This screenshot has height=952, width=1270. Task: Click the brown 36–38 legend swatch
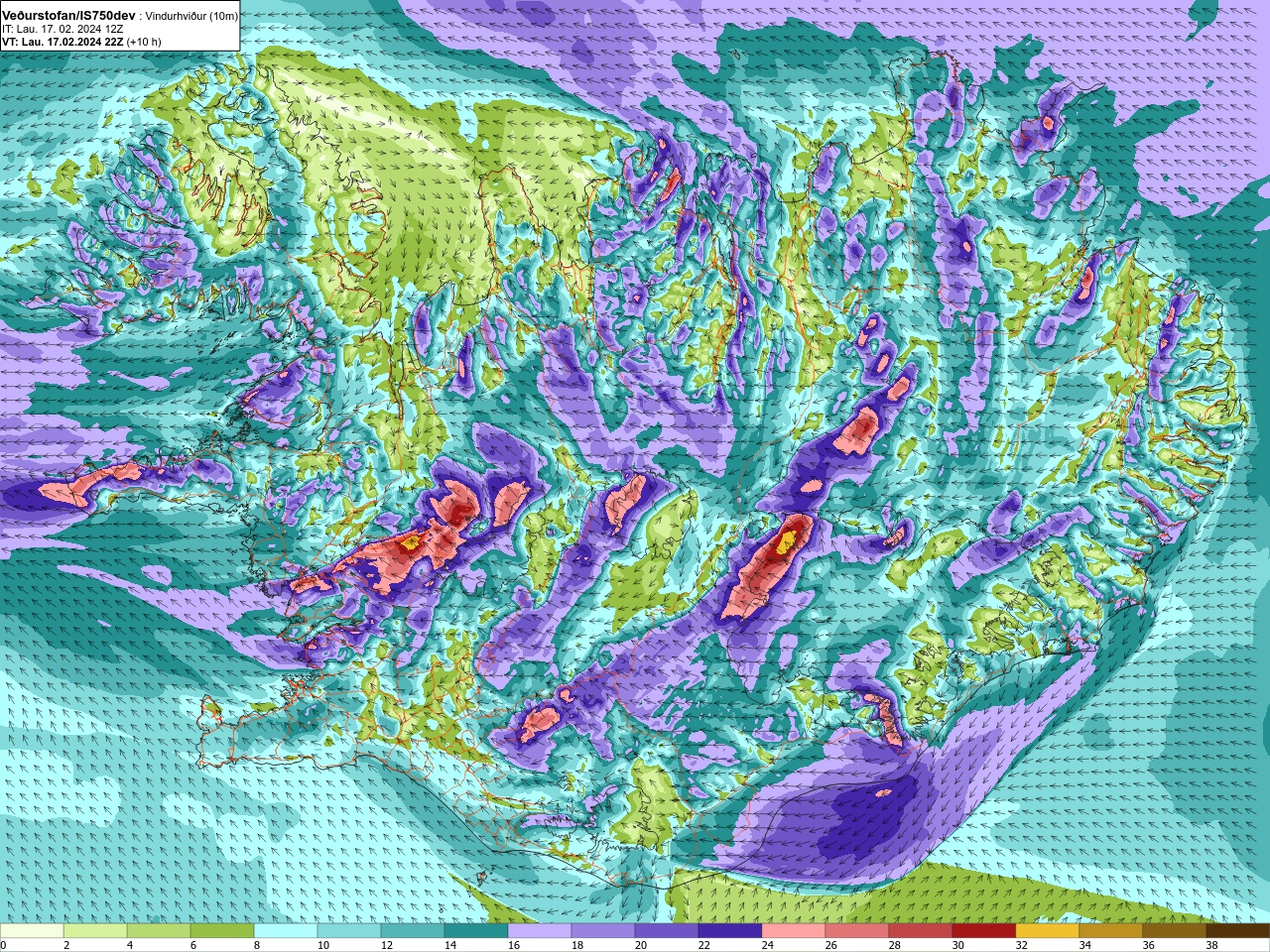(1175, 932)
